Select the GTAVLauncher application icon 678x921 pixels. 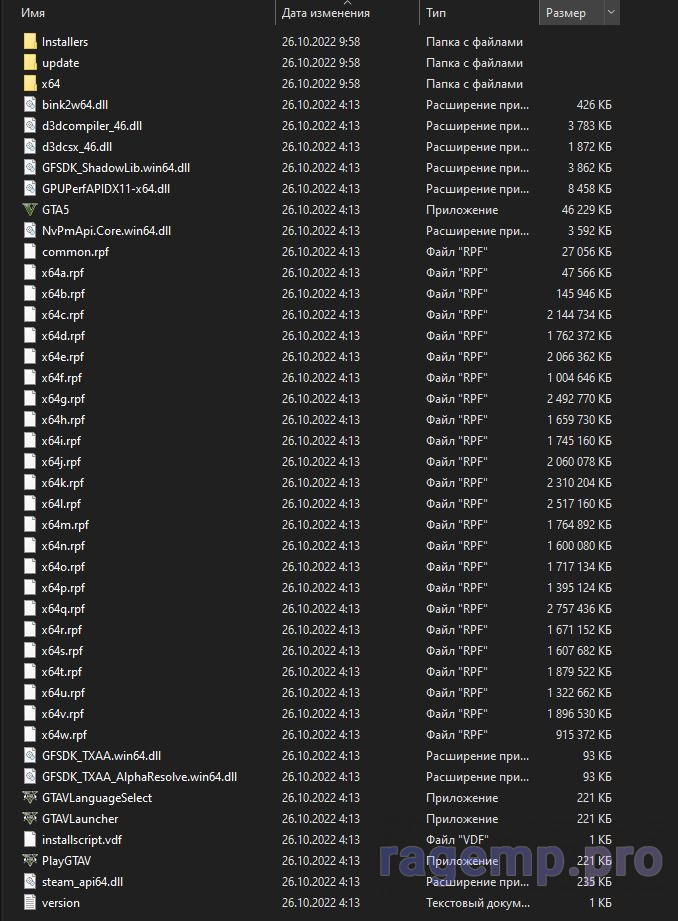click(29, 818)
